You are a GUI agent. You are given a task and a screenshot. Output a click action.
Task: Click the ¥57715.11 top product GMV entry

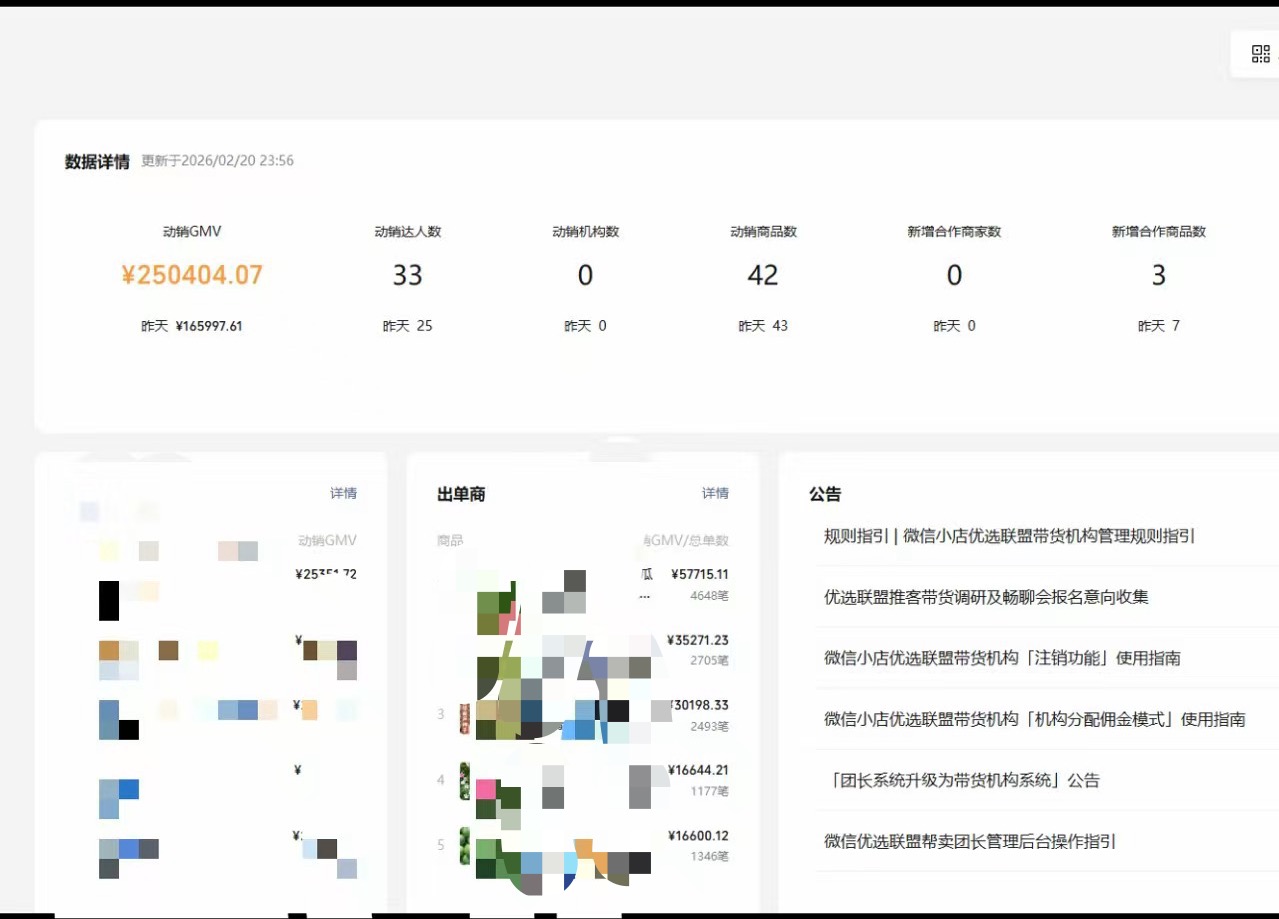tap(697, 575)
